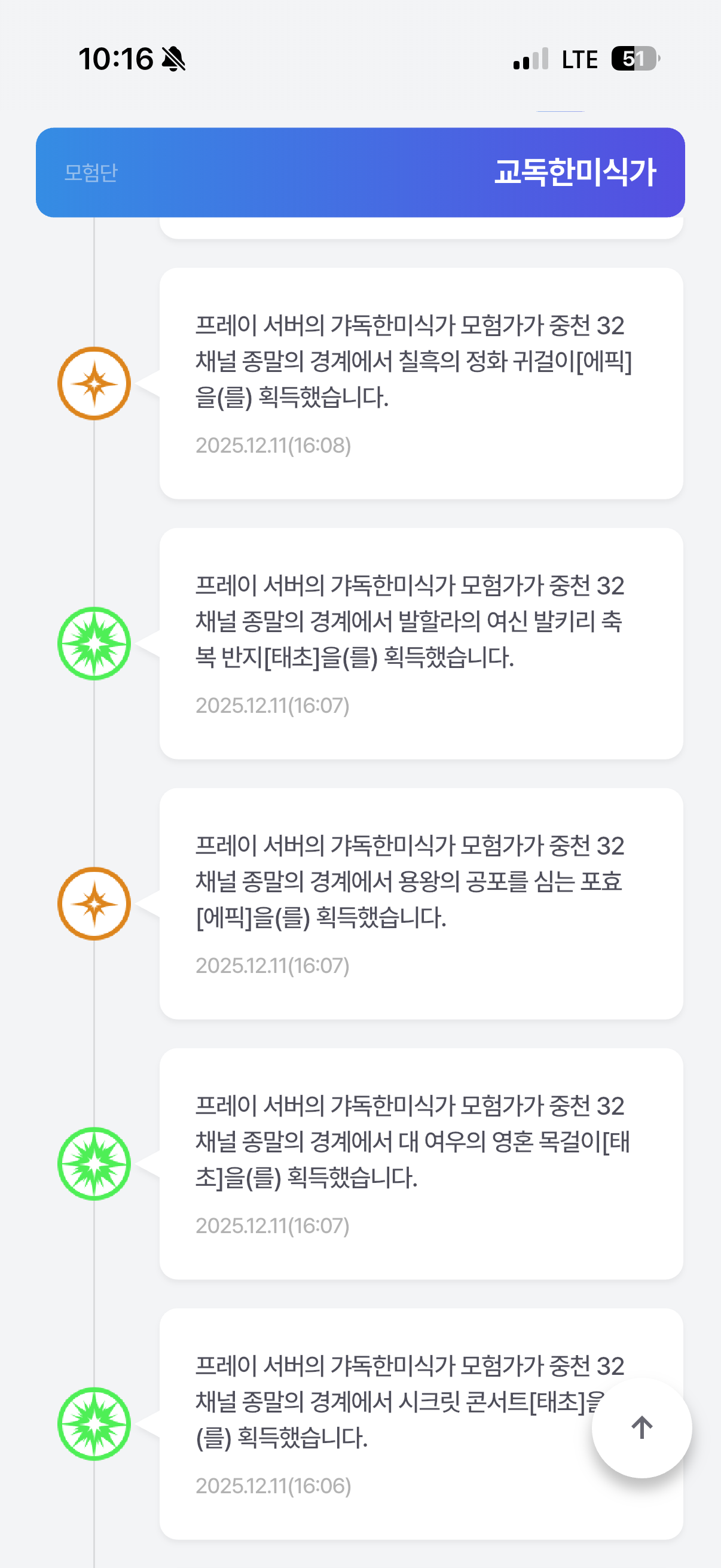Viewport: 721px width, 1568px height.
Task: Tap the 교독한미식가 adventure group name
Action: coord(575,172)
